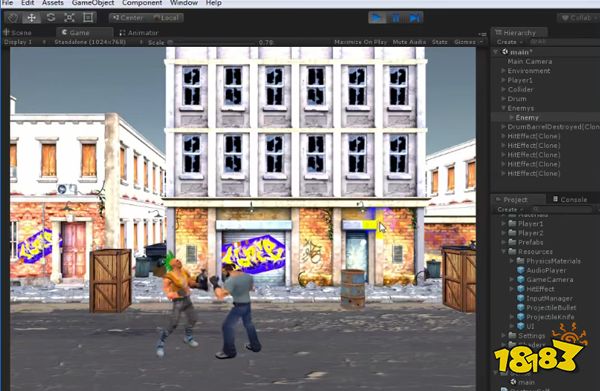Image resolution: width=600 pixels, height=391 pixels.
Task: Open the GameObject menu
Action: 93,3
